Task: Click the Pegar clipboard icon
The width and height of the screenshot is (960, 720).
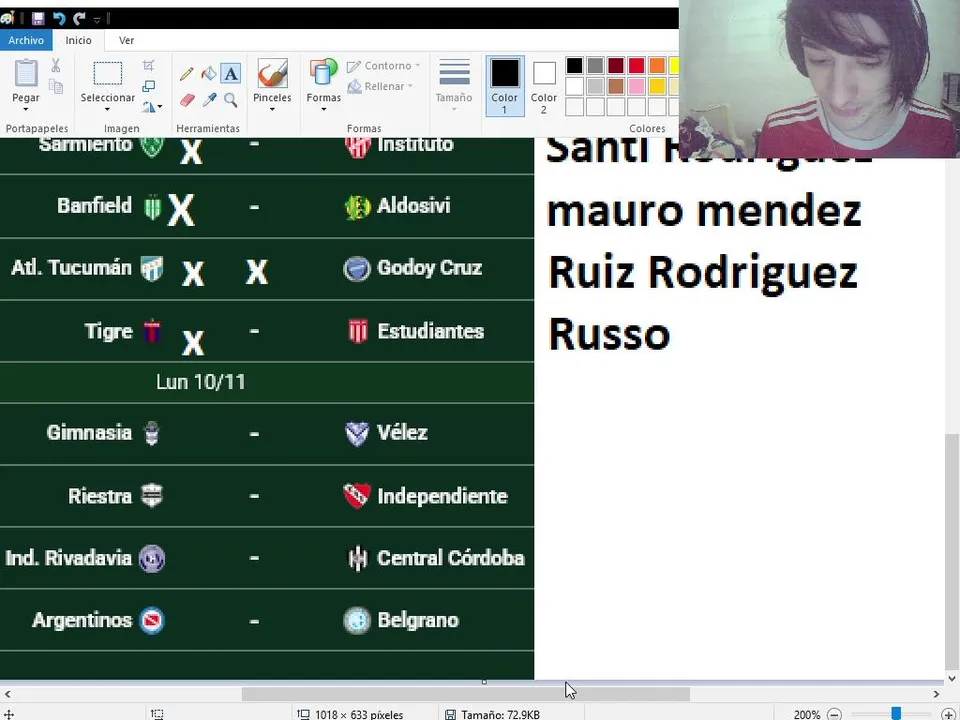Action: pyautogui.click(x=26, y=73)
